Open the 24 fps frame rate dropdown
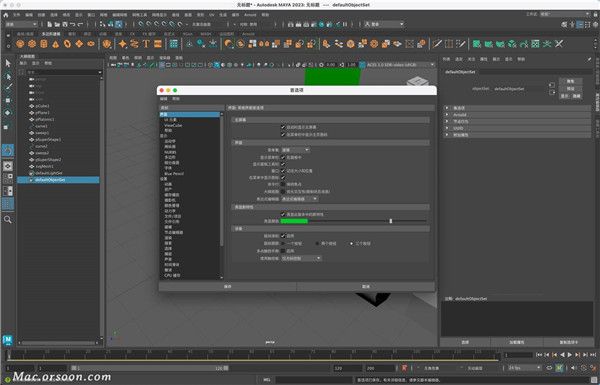Image resolution: width=600 pixels, height=385 pixels. 524,368
